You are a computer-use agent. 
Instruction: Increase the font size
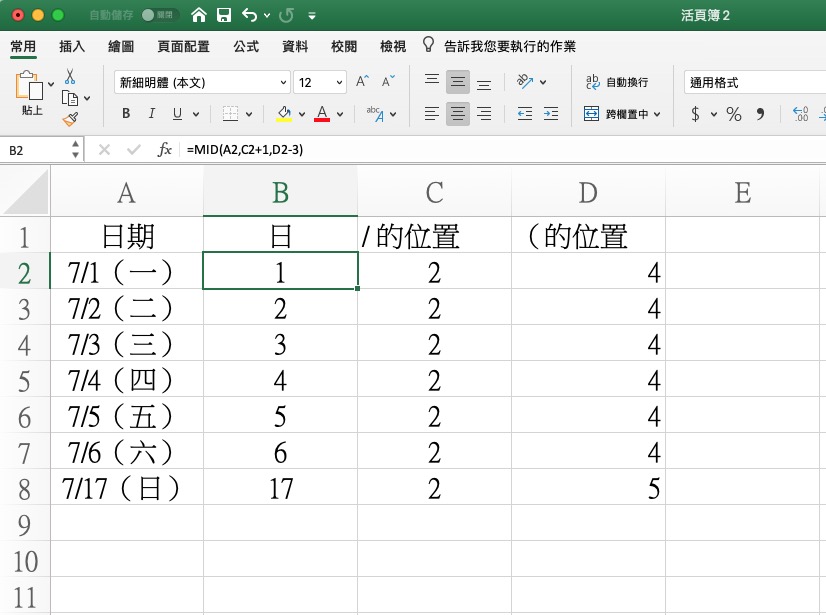tap(362, 81)
